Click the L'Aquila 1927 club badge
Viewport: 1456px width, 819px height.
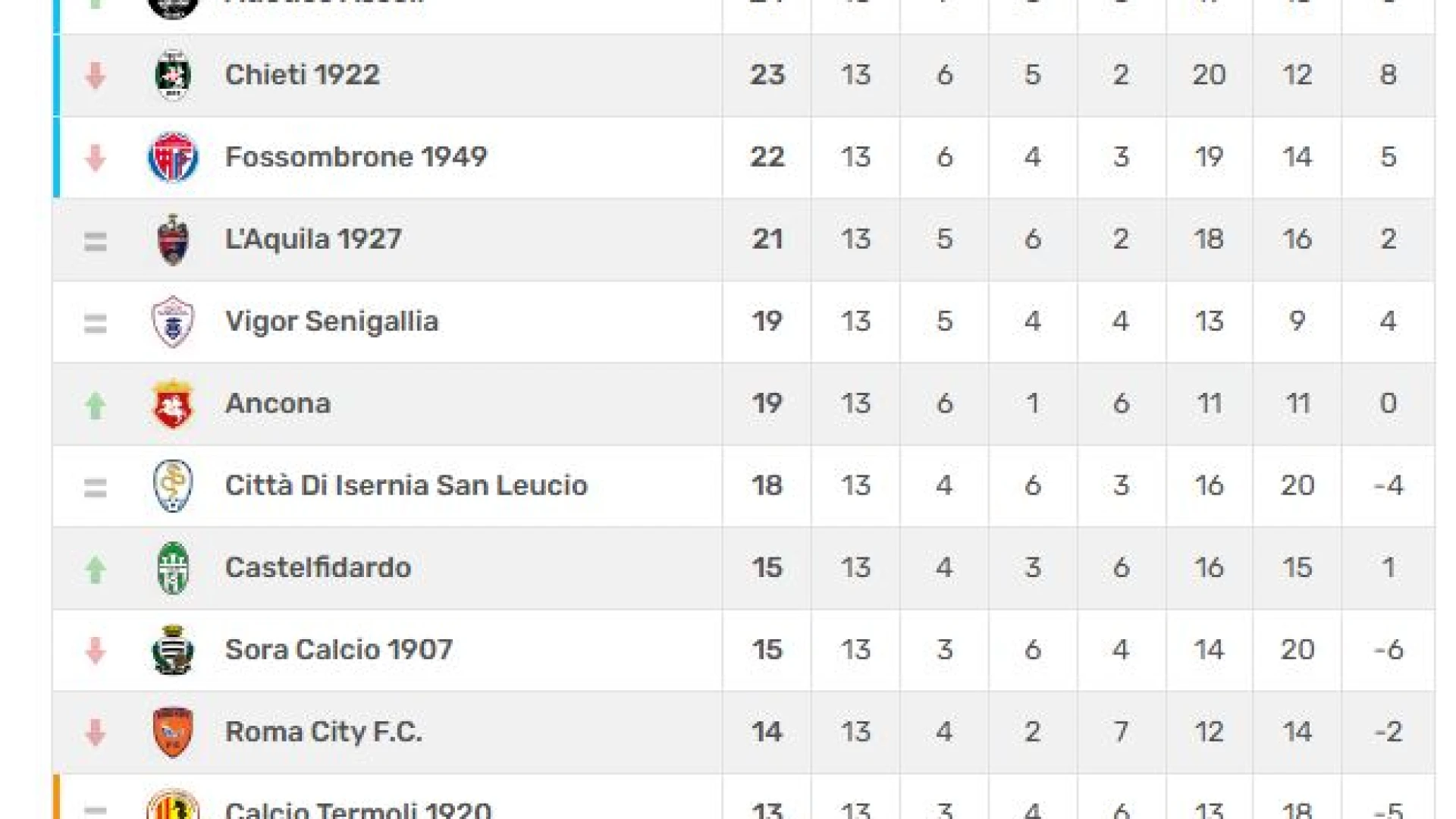click(x=173, y=240)
